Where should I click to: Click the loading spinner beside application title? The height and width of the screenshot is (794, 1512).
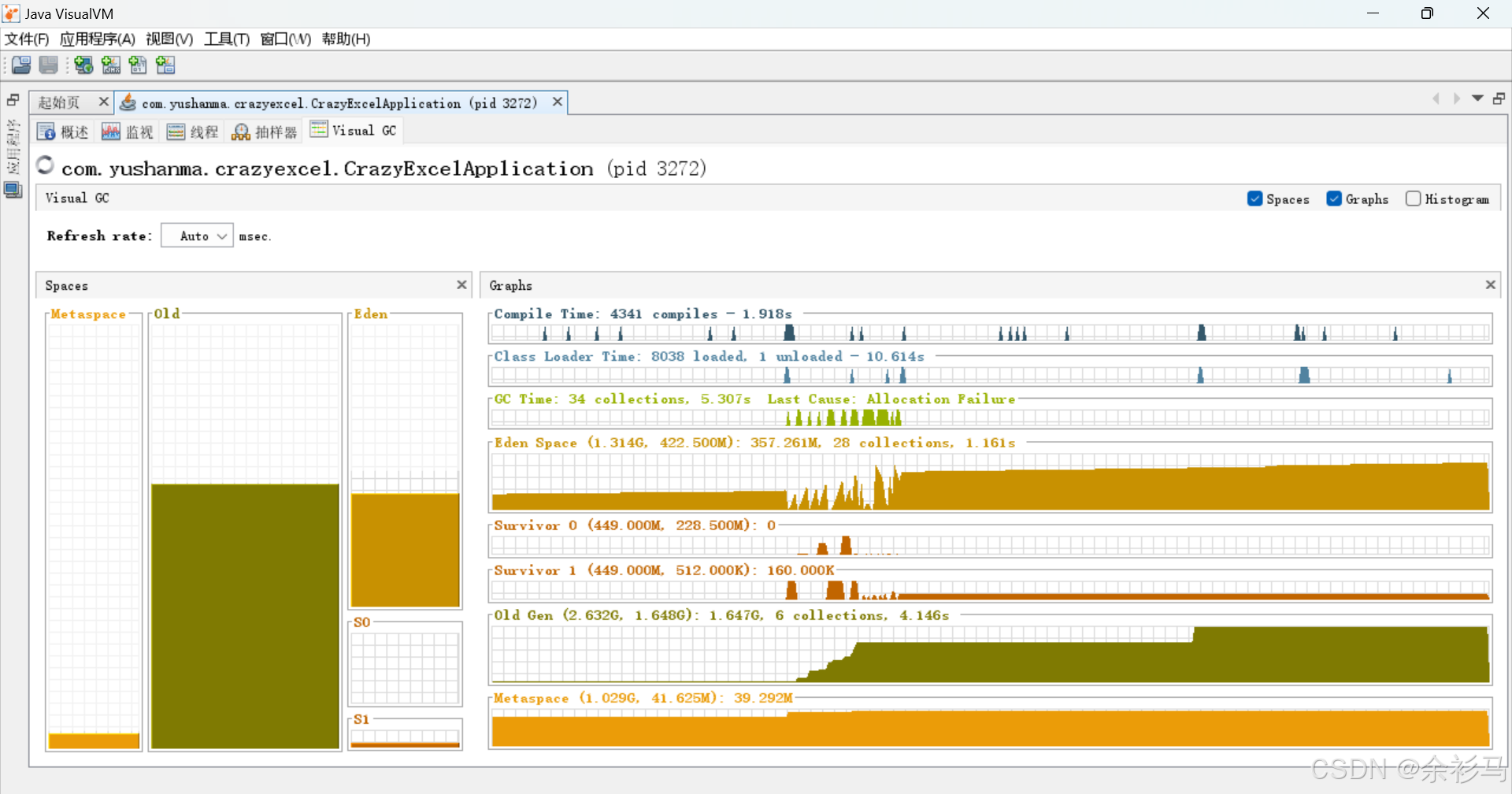click(x=46, y=165)
